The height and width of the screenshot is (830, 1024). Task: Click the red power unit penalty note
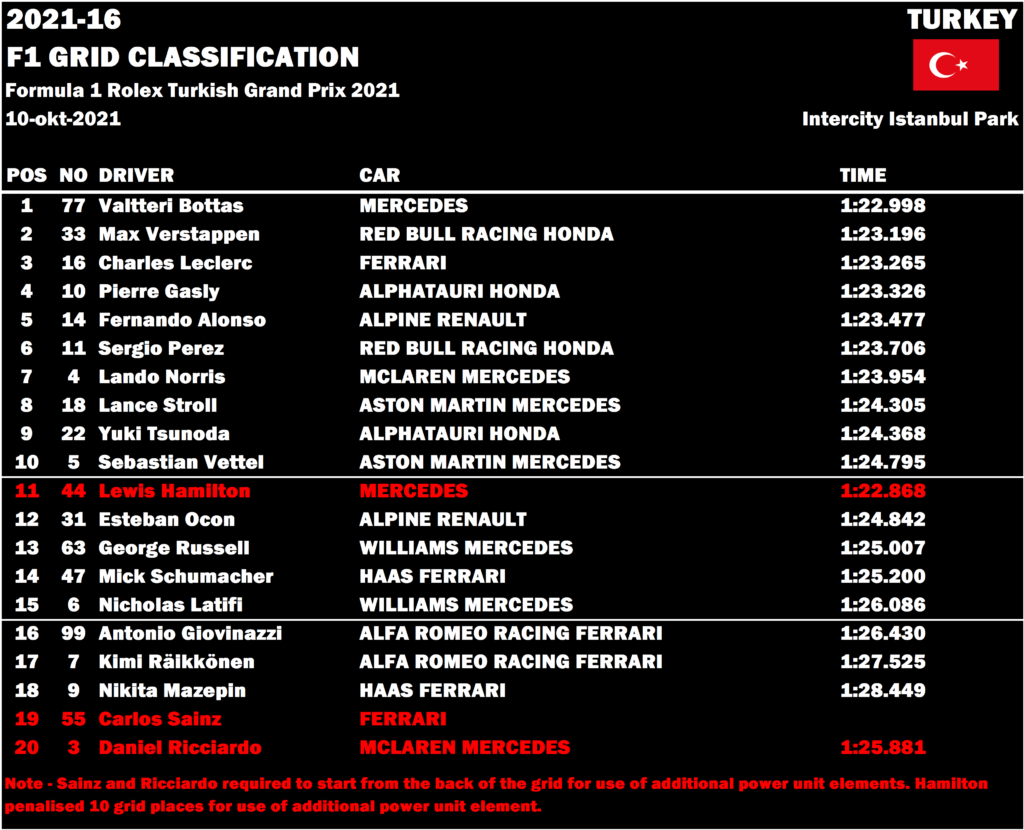click(496, 795)
